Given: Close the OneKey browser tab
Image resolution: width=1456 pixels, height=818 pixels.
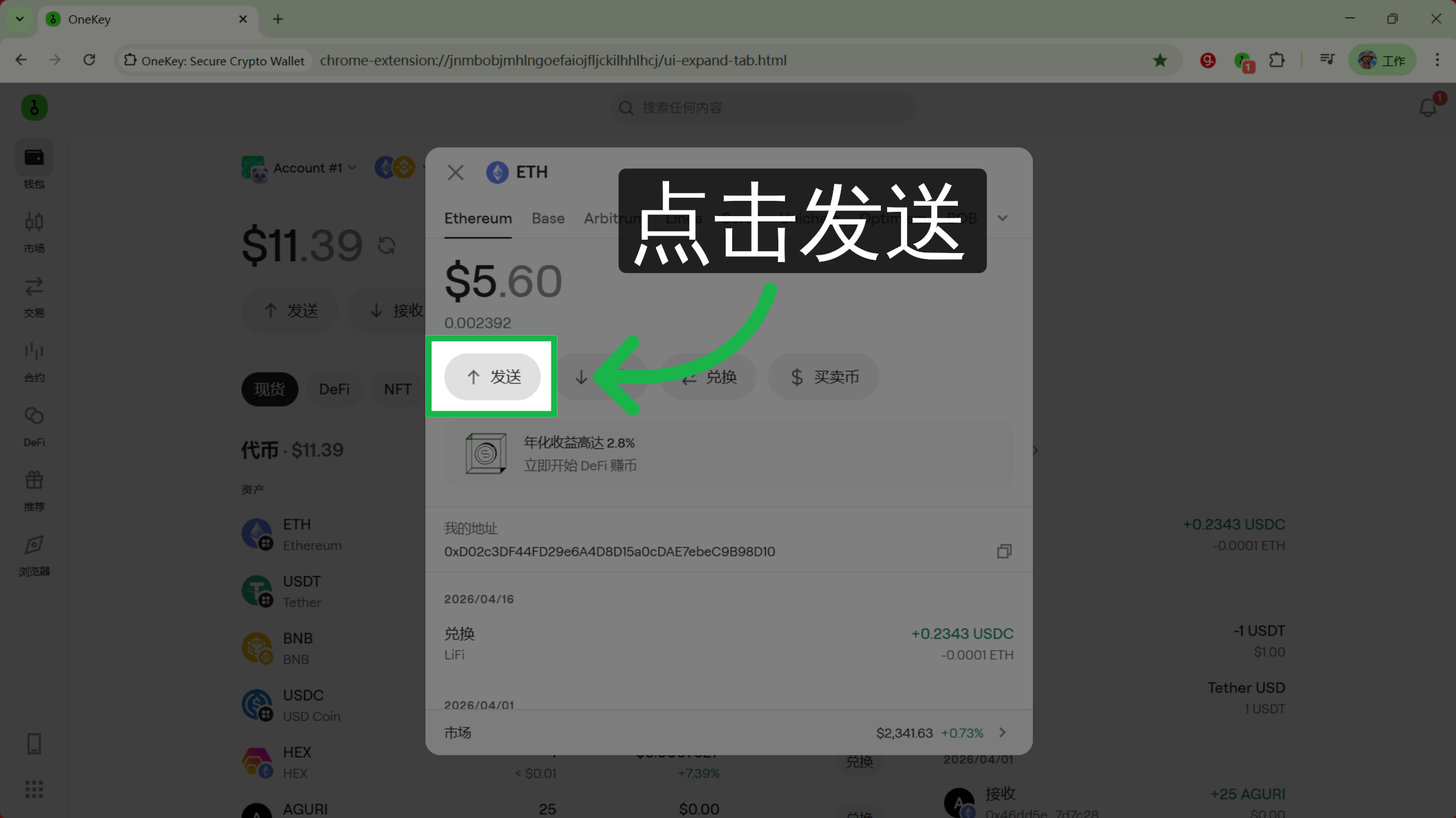Looking at the screenshot, I should click(x=243, y=19).
